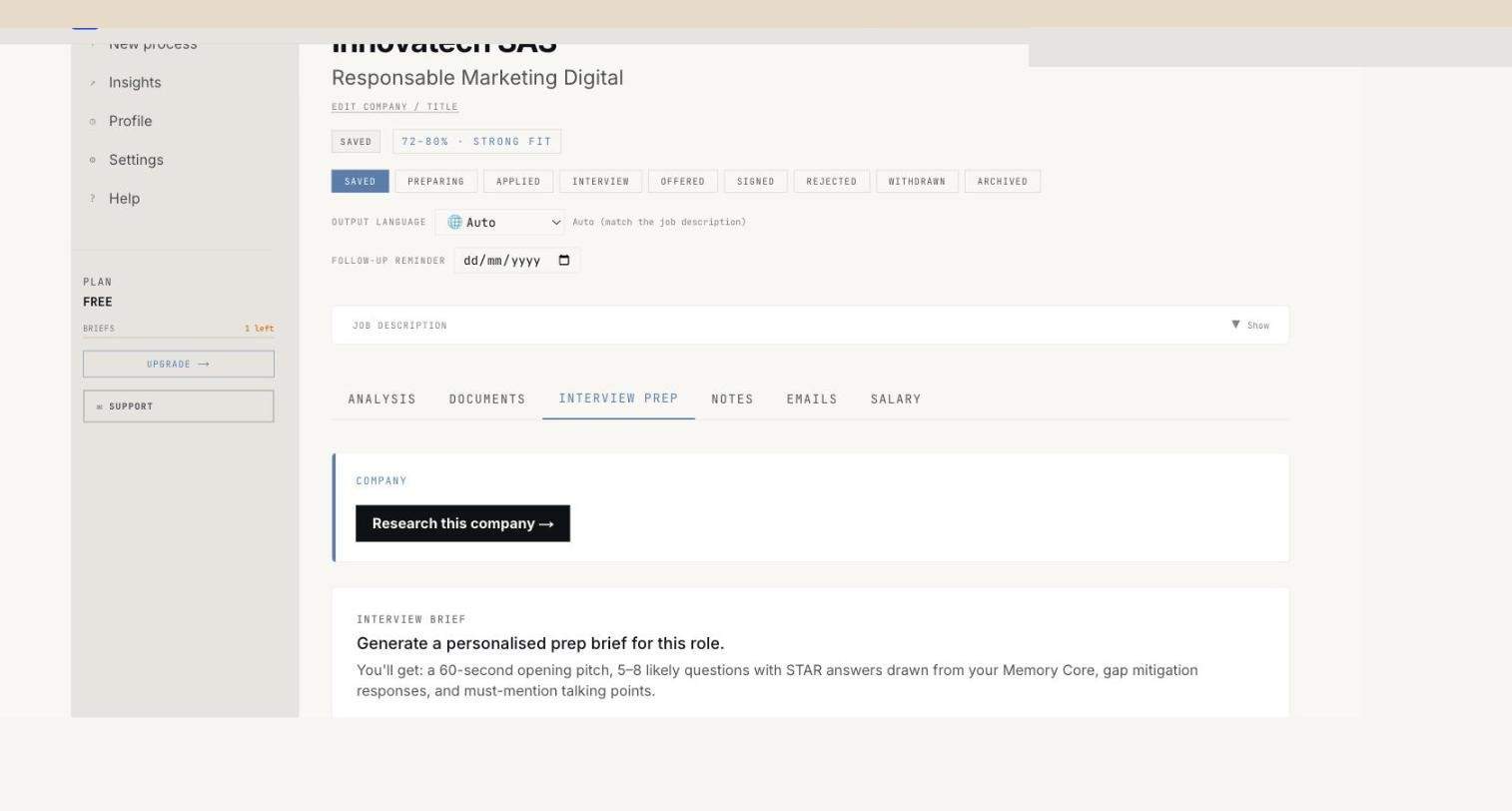Click the SAVED badge beside the fit score

click(x=356, y=142)
